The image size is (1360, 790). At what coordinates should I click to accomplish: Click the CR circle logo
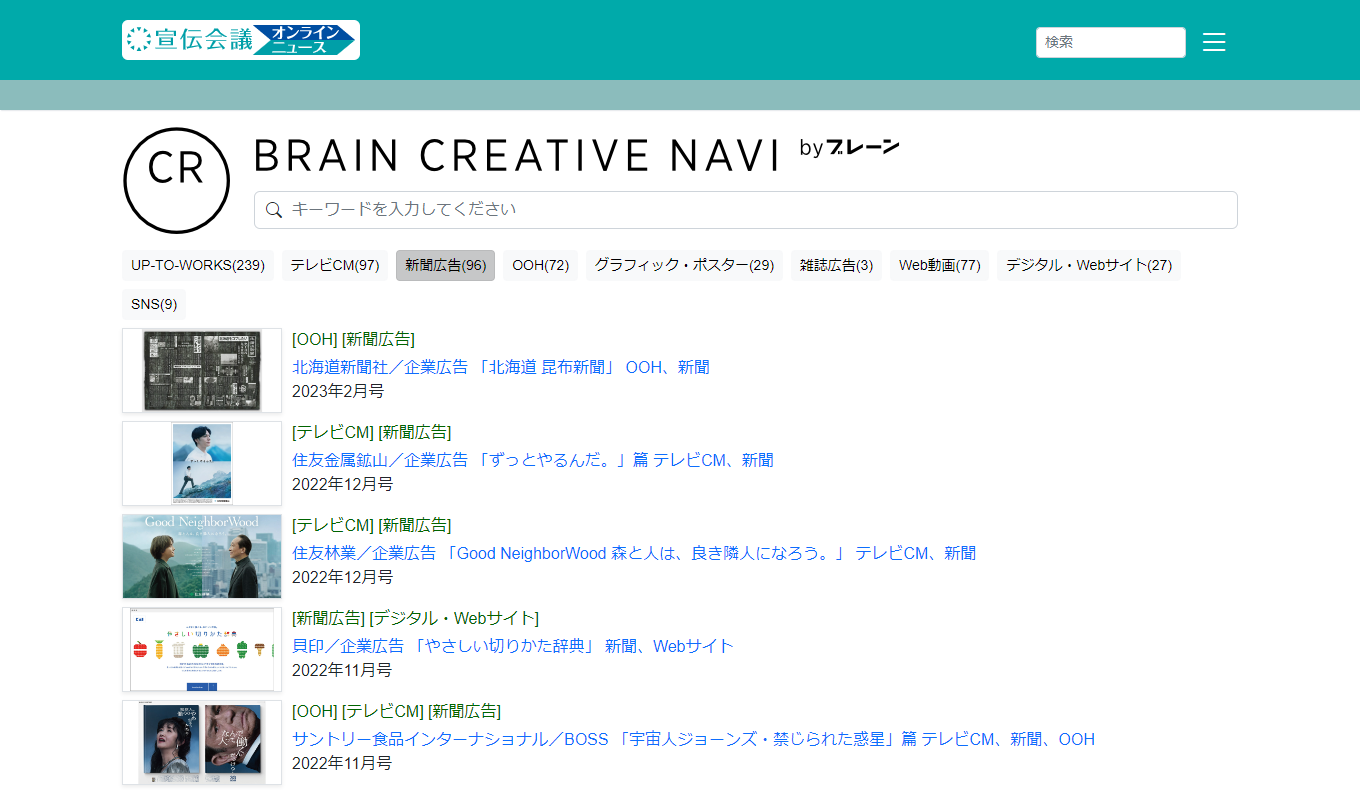(177, 181)
